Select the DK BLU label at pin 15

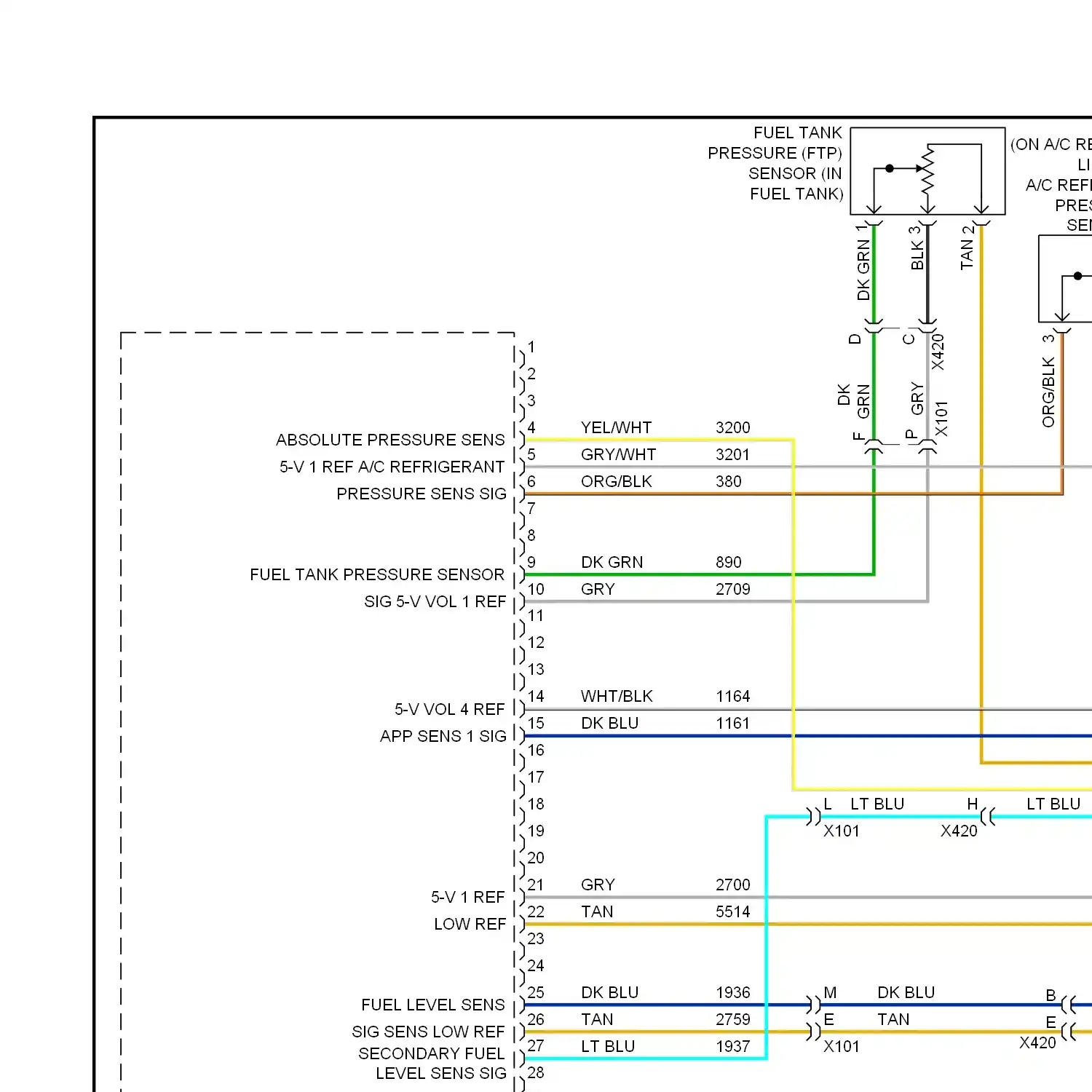click(x=609, y=723)
